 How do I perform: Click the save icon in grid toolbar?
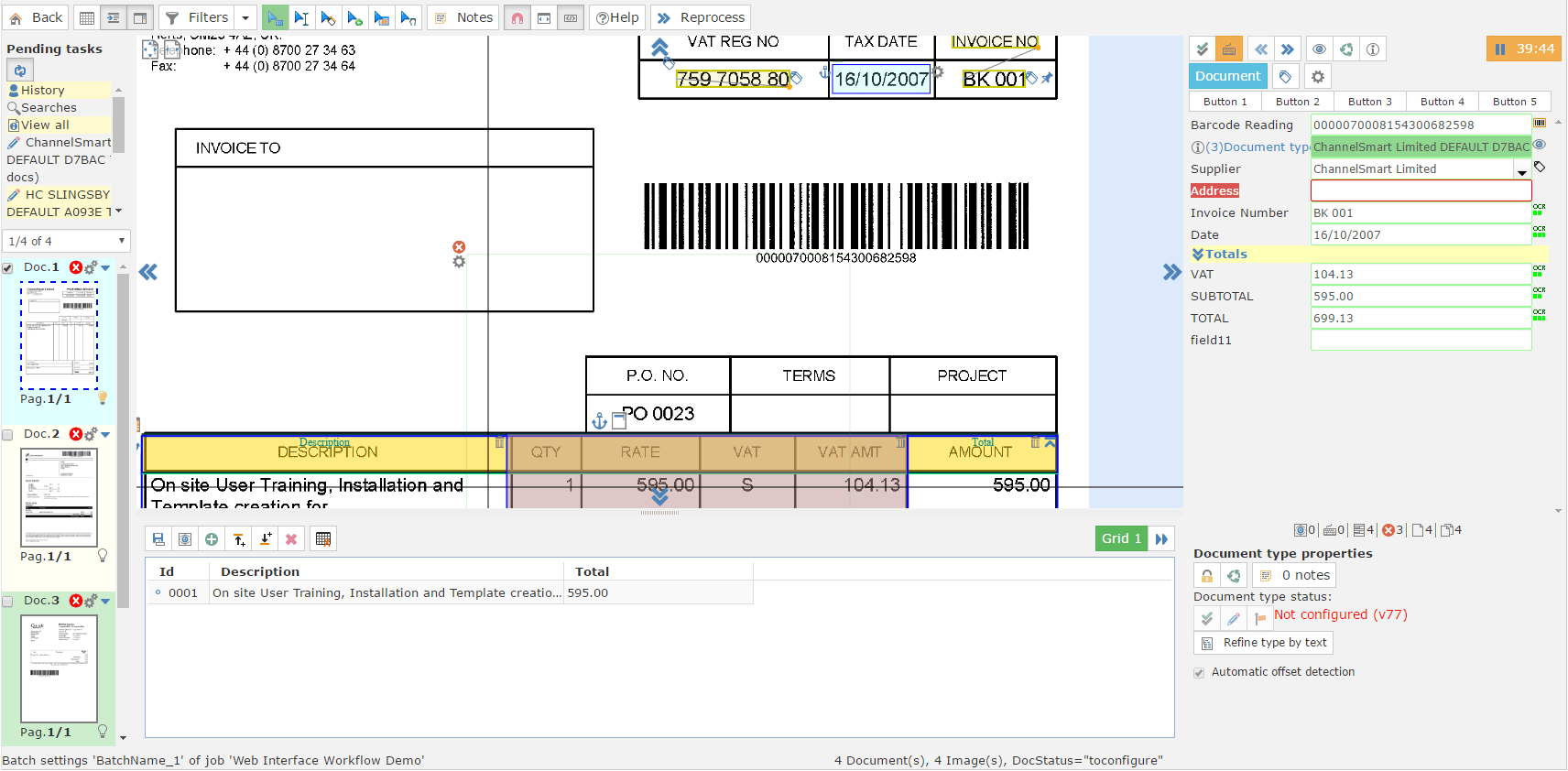click(x=158, y=539)
